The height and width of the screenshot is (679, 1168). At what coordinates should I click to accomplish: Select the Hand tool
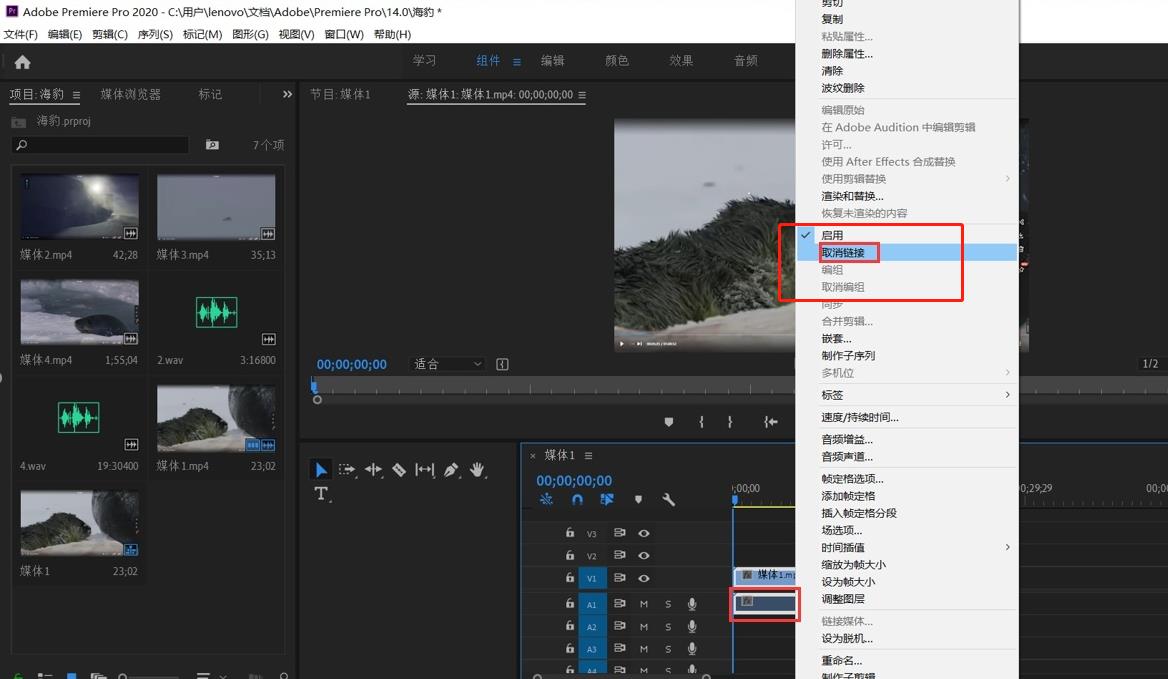pyautogui.click(x=477, y=470)
